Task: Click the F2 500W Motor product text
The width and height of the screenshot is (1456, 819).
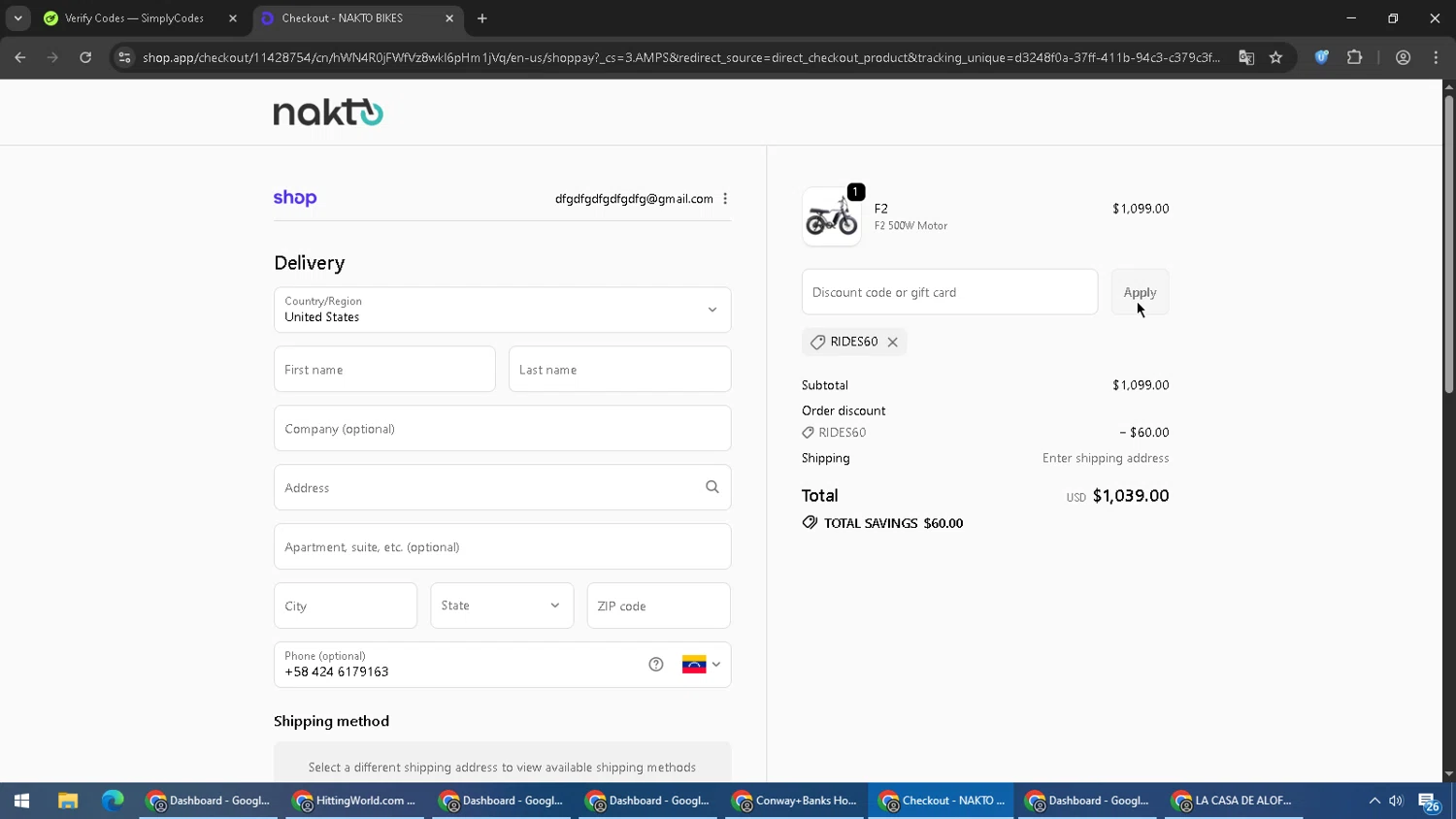Action: pyautogui.click(x=910, y=226)
